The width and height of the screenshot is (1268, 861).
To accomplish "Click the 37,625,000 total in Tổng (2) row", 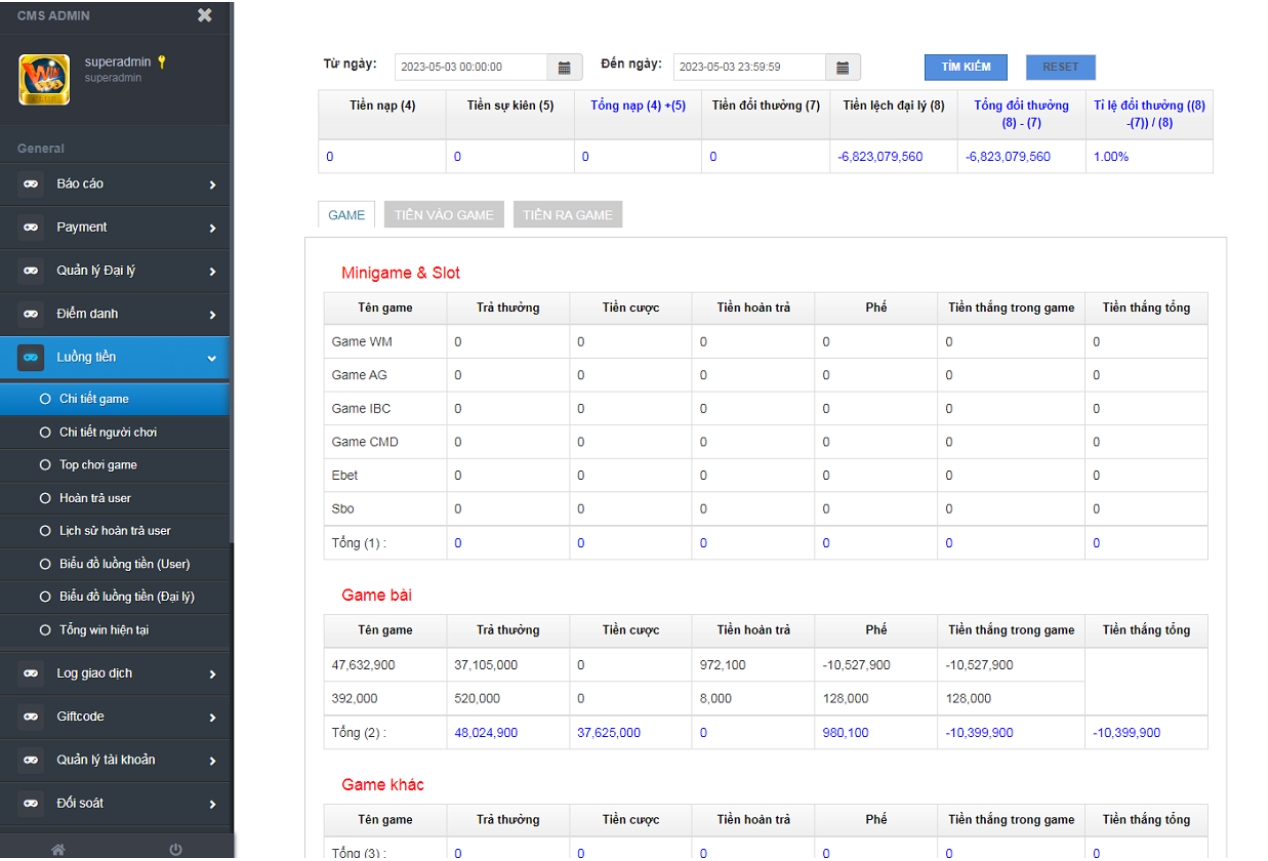I will pos(609,733).
